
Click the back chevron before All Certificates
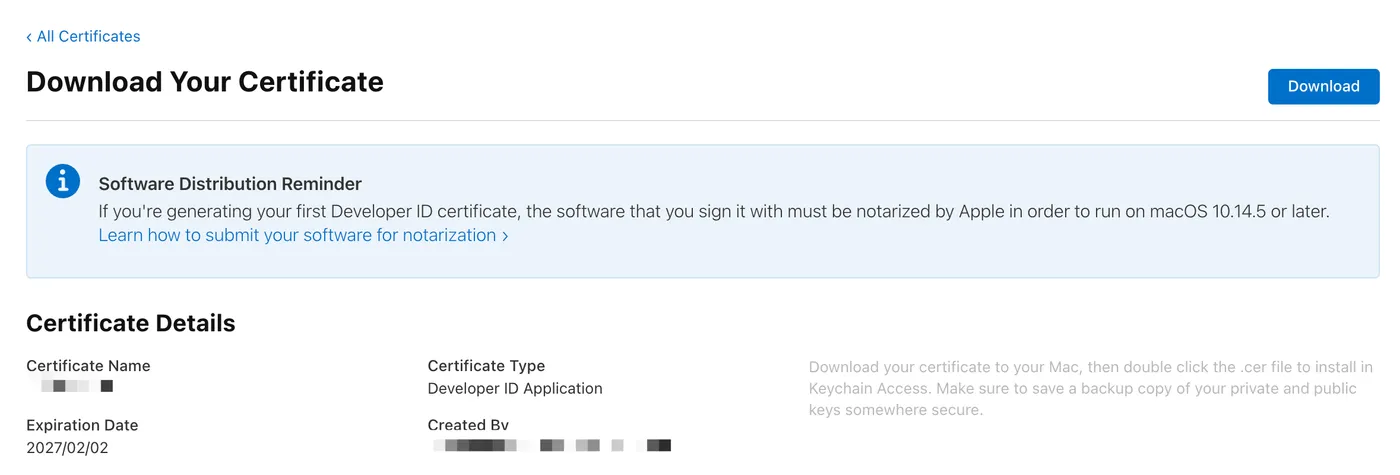tap(29, 37)
